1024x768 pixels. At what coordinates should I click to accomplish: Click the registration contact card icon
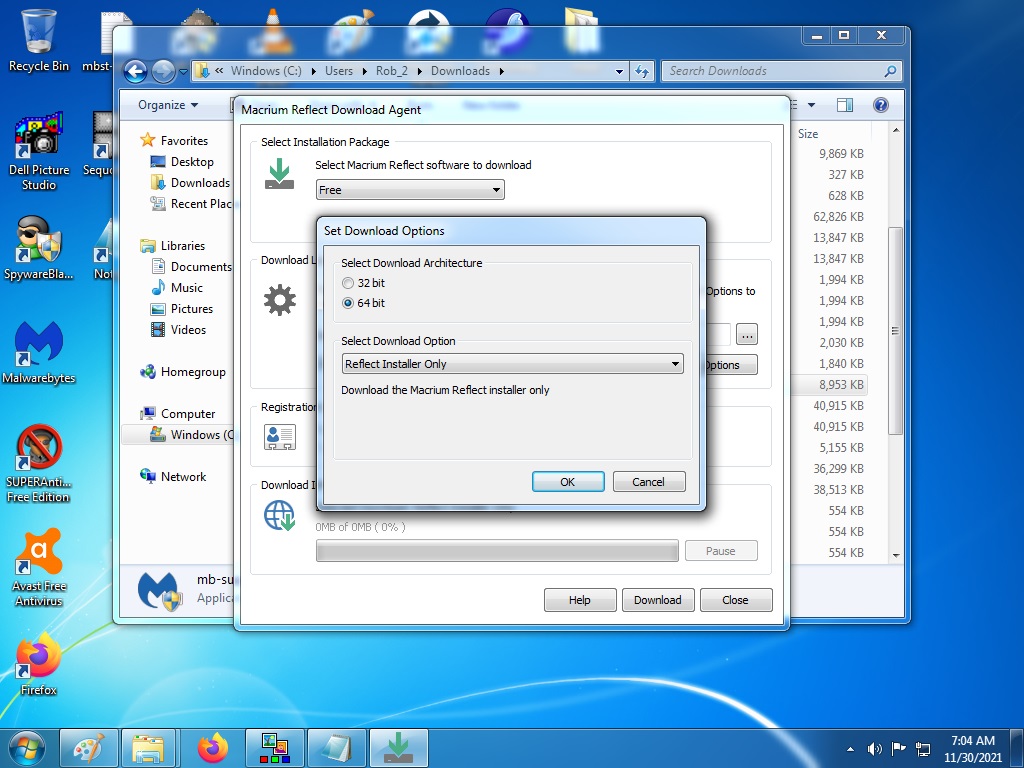pyautogui.click(x=280, y=437)
